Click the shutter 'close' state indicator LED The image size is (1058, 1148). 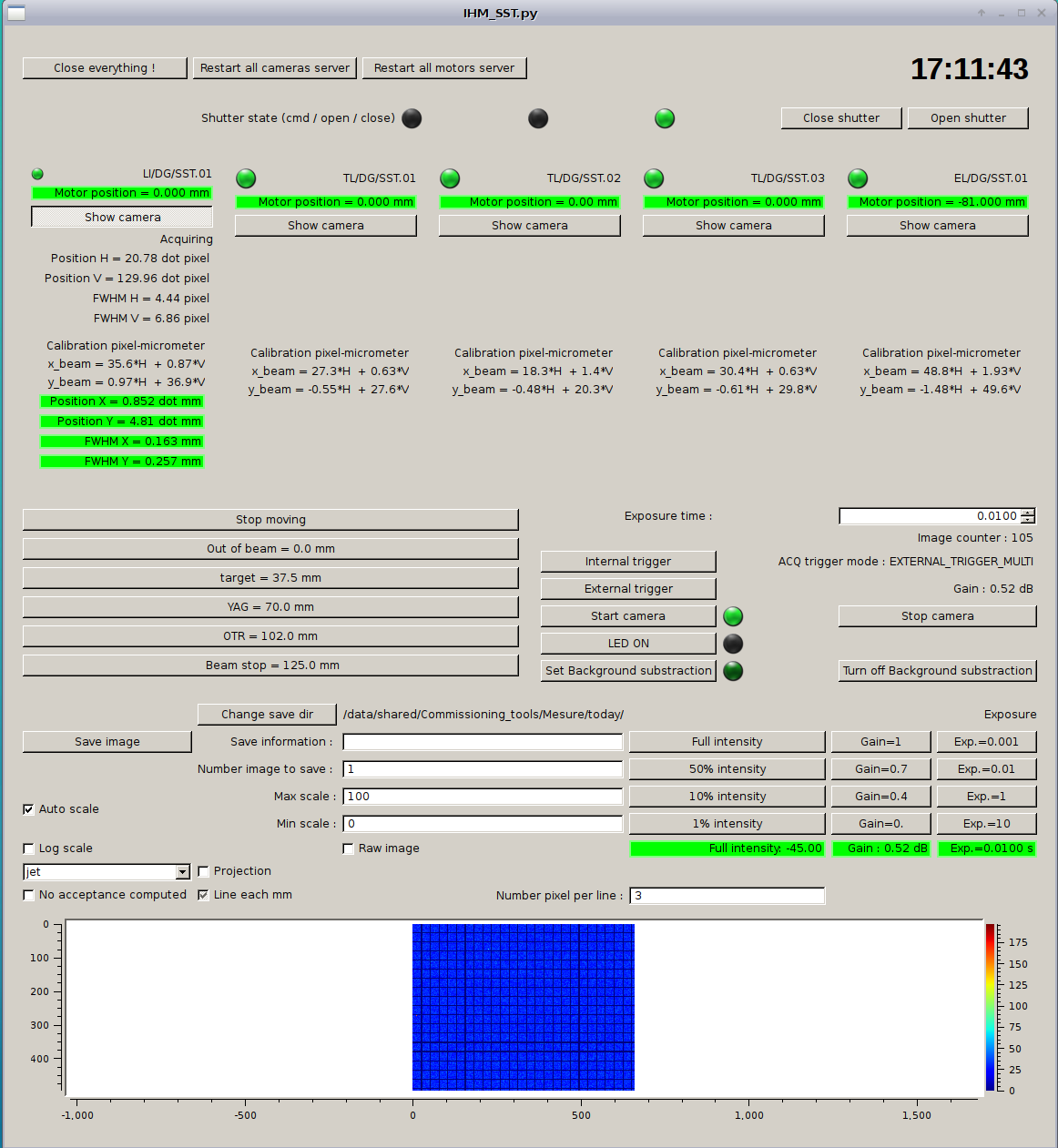click(x=665, y=118)
